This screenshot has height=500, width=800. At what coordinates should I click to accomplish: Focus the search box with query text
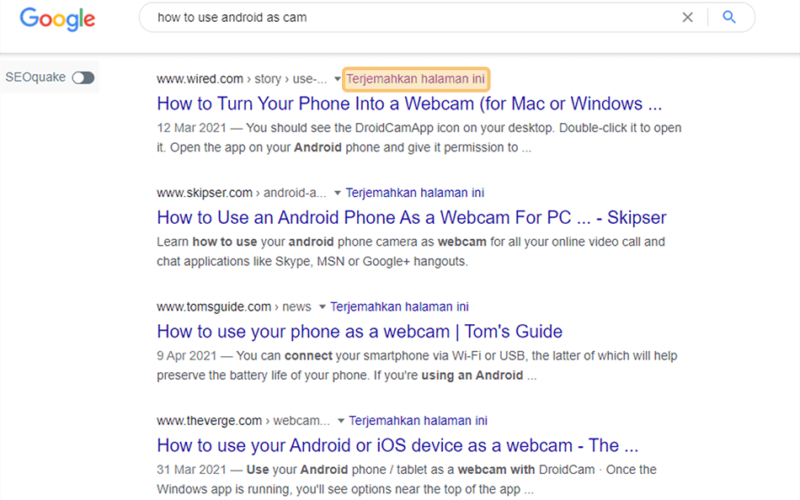click(x=408, y=17)
